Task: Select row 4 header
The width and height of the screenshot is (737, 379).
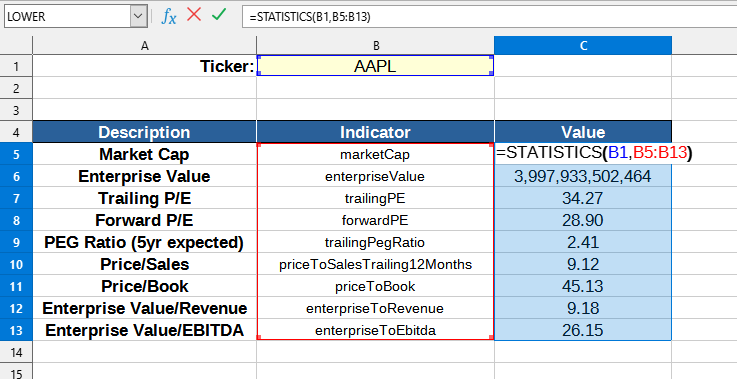Action: tap(16, 132)
